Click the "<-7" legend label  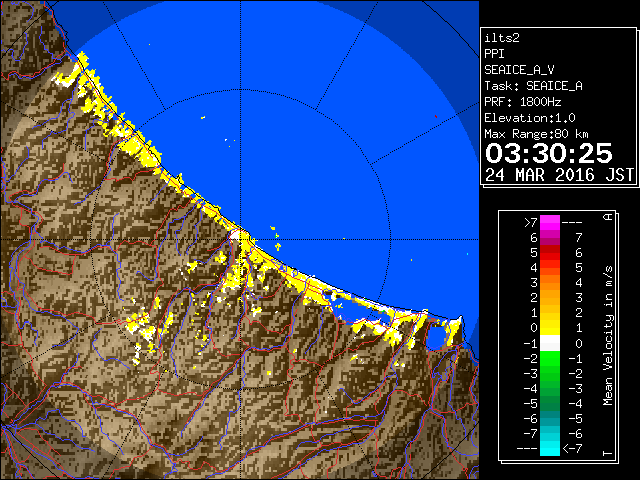pyautogui.click(x=572, y=449)
